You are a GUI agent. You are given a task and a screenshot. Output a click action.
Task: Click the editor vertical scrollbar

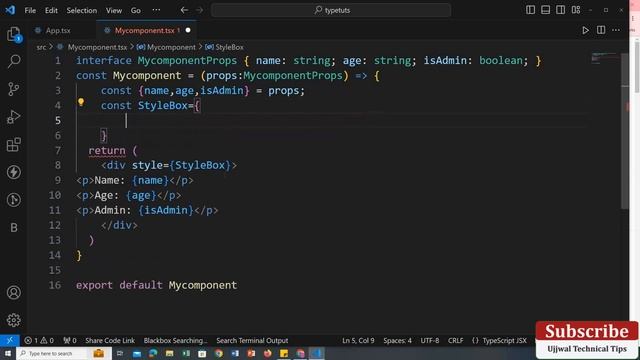(624, 131)
